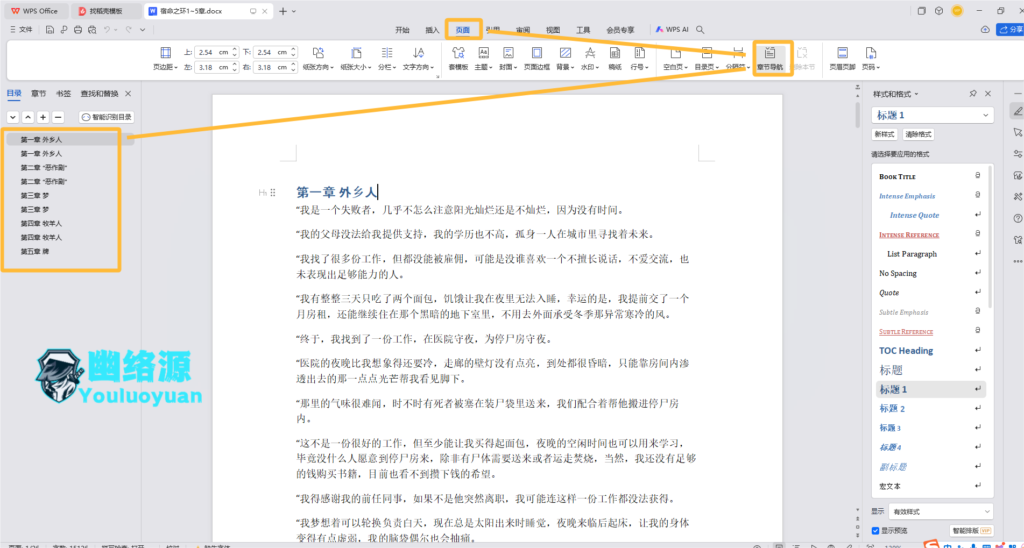
Task: Click the 稿纸 manuscript paper icon
Action: 614,58
